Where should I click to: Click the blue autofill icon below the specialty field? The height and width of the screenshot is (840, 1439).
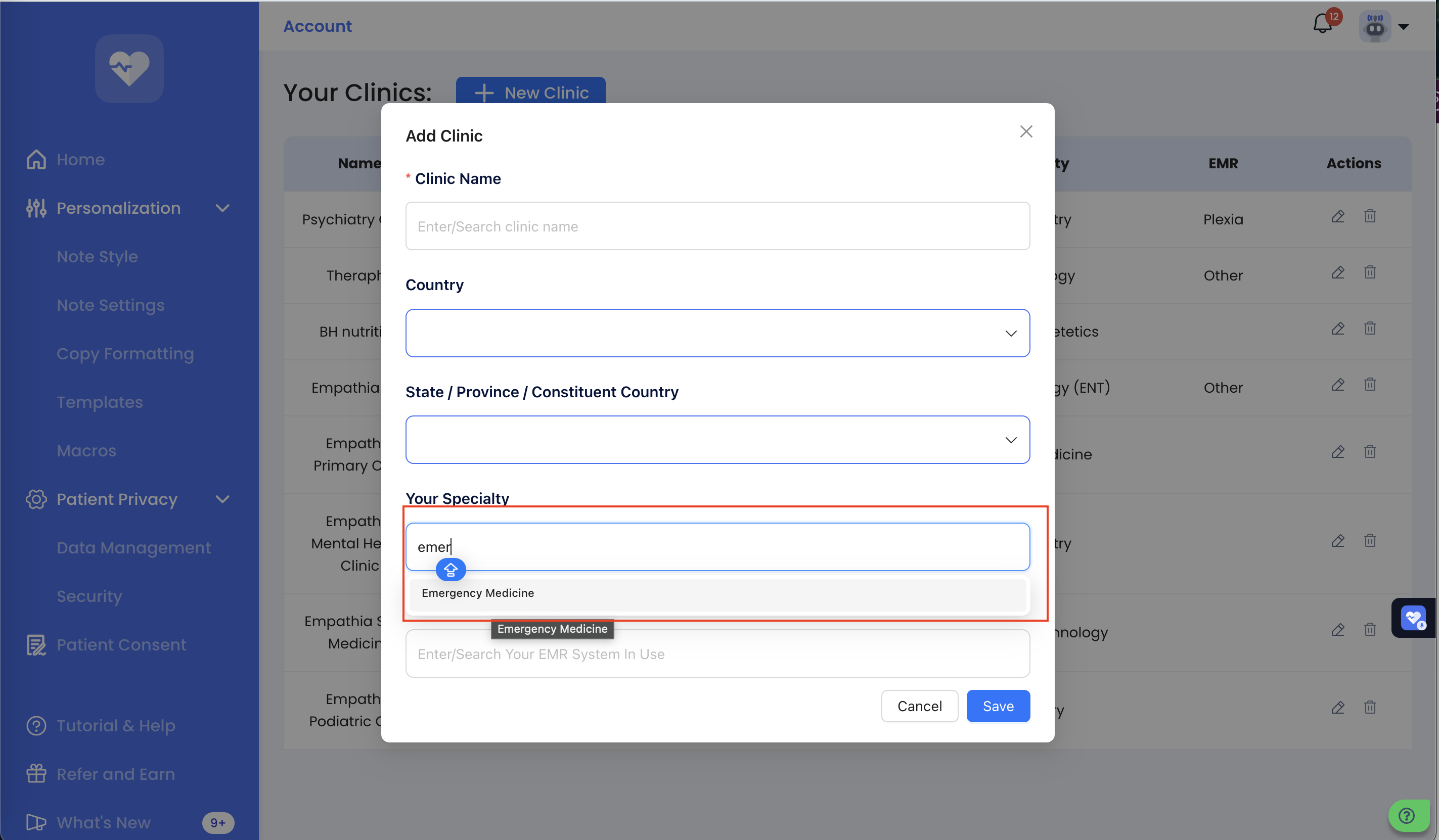[x=451, y=570]
